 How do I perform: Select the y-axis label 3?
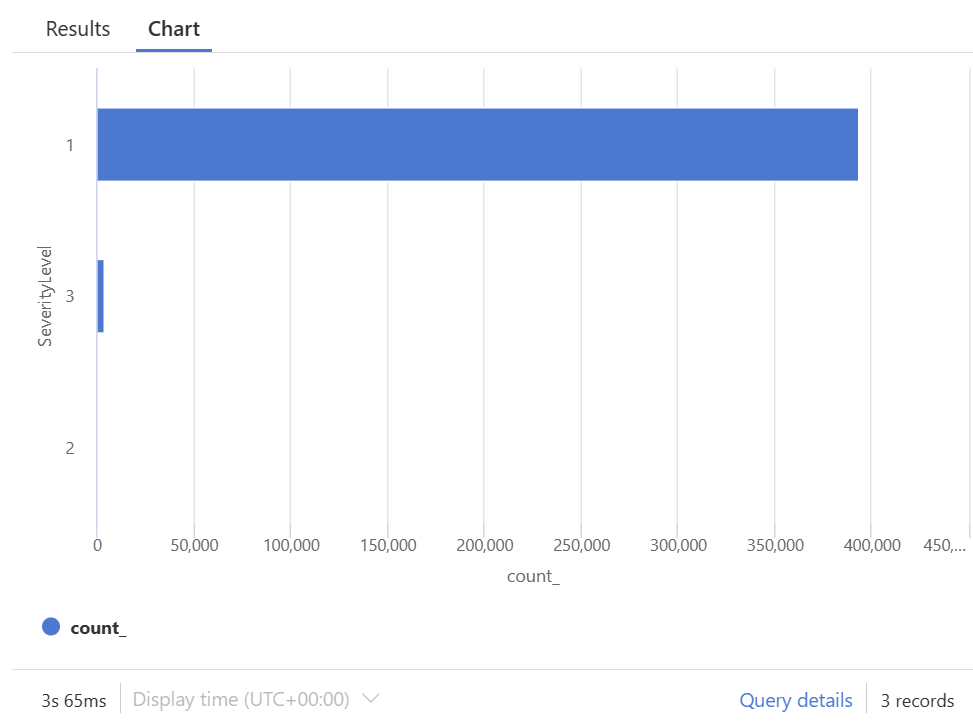click(70, 296)
